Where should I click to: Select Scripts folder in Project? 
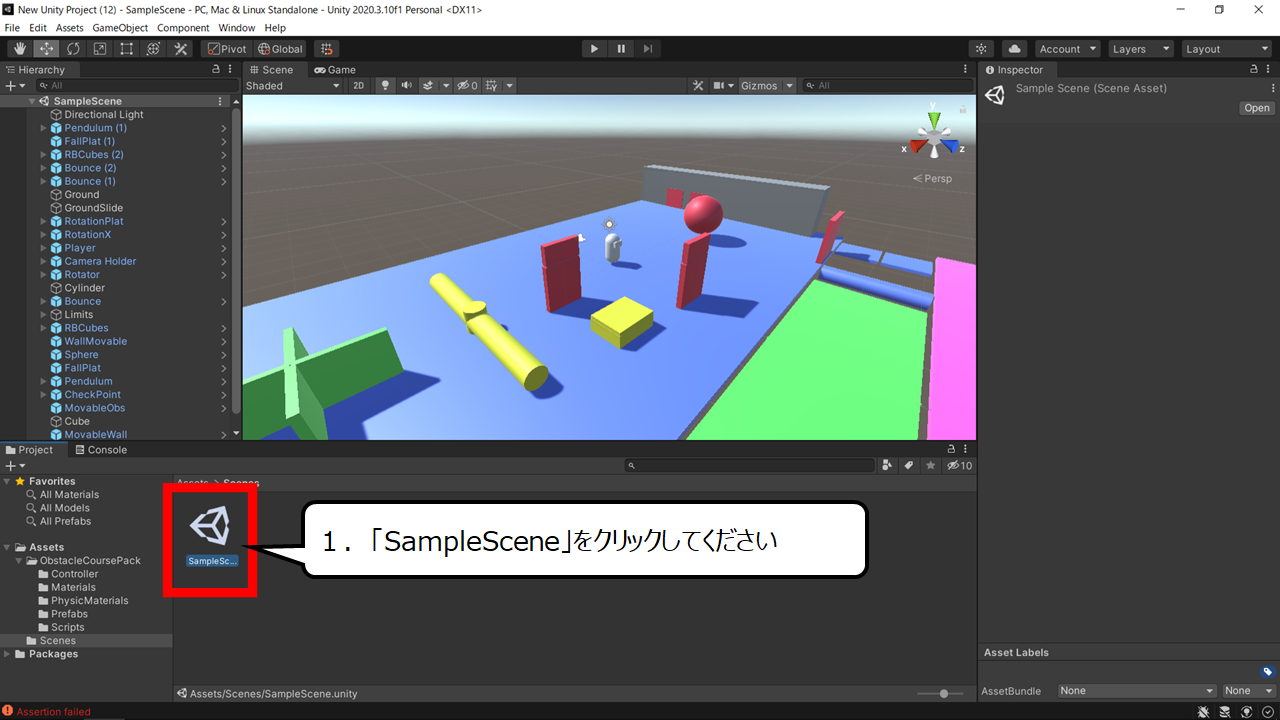coord(68,627)
